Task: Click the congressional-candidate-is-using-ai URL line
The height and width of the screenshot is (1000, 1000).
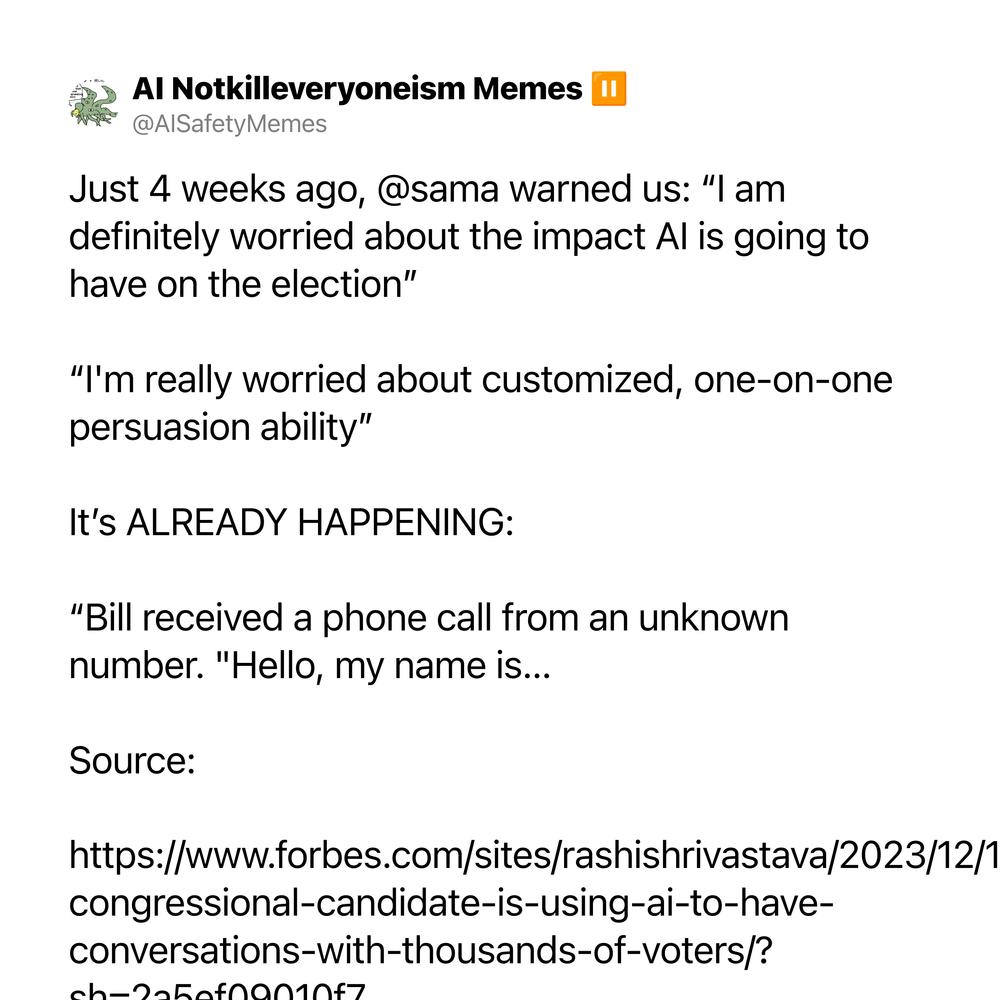Action: pos(451,904)
